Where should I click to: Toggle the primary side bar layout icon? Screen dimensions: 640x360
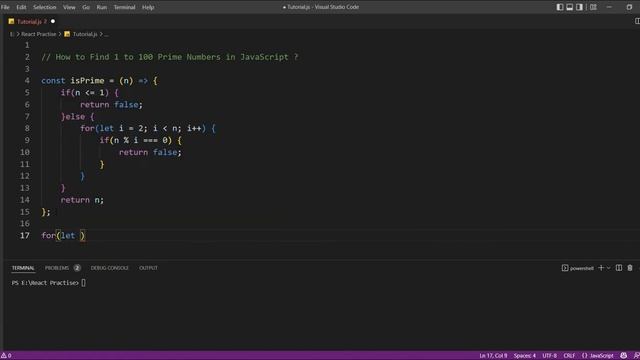point(560,7)
